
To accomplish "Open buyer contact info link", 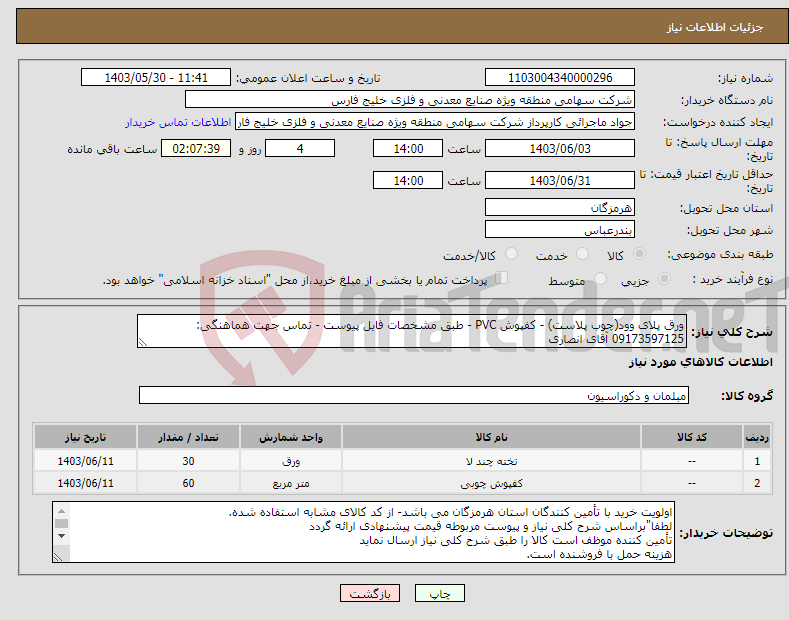I will 178,122.
